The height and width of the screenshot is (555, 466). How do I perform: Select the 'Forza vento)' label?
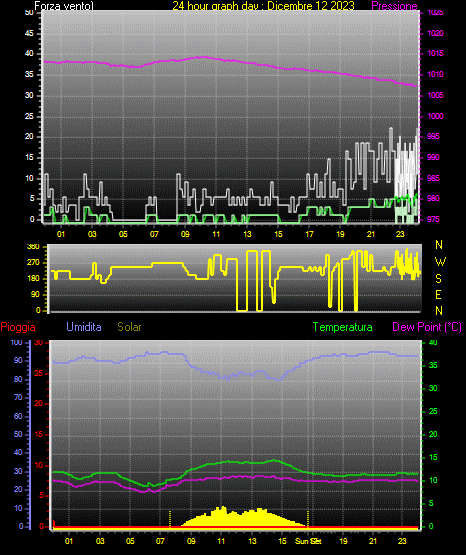tap(64, 6)
